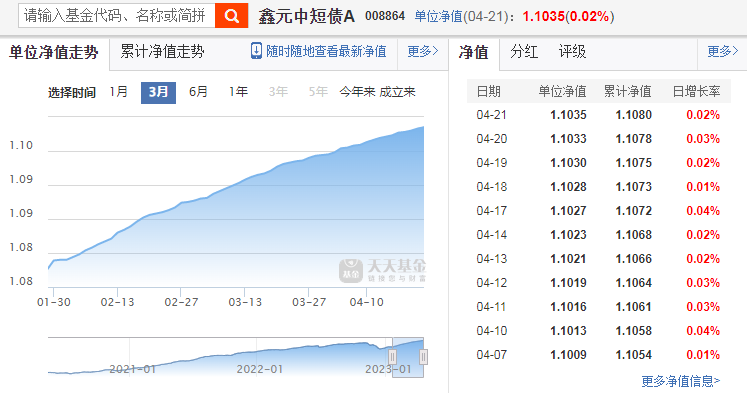Click the 04-07 date cell

click(x=491, y=354)
